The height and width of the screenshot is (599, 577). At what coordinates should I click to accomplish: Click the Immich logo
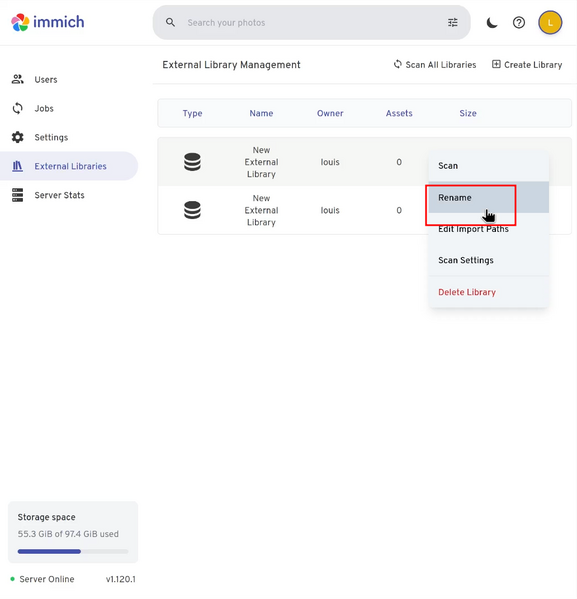(x=47, y=22)
